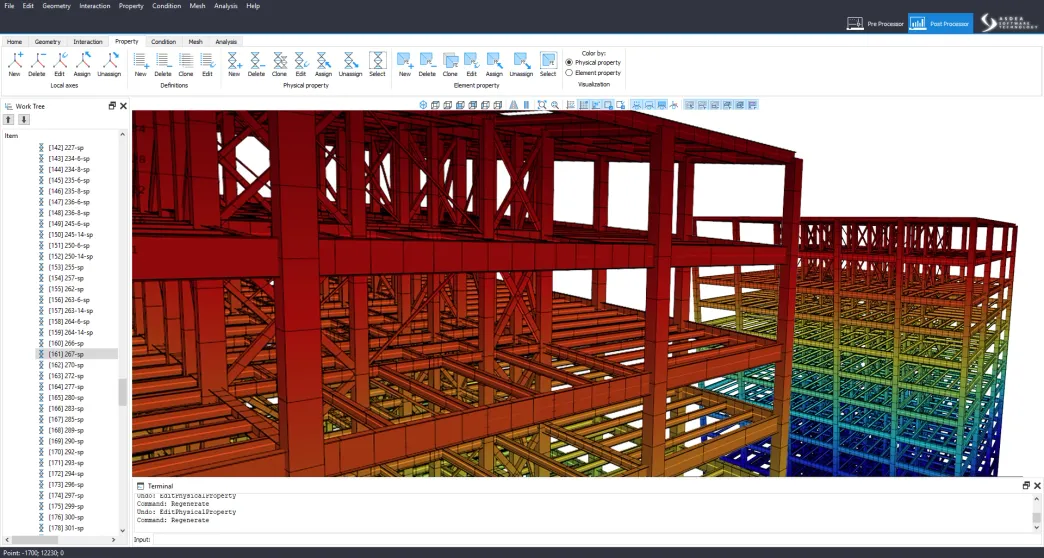Open the File menu
This screenshot has height=558, width=1044.
coord(9,6)
